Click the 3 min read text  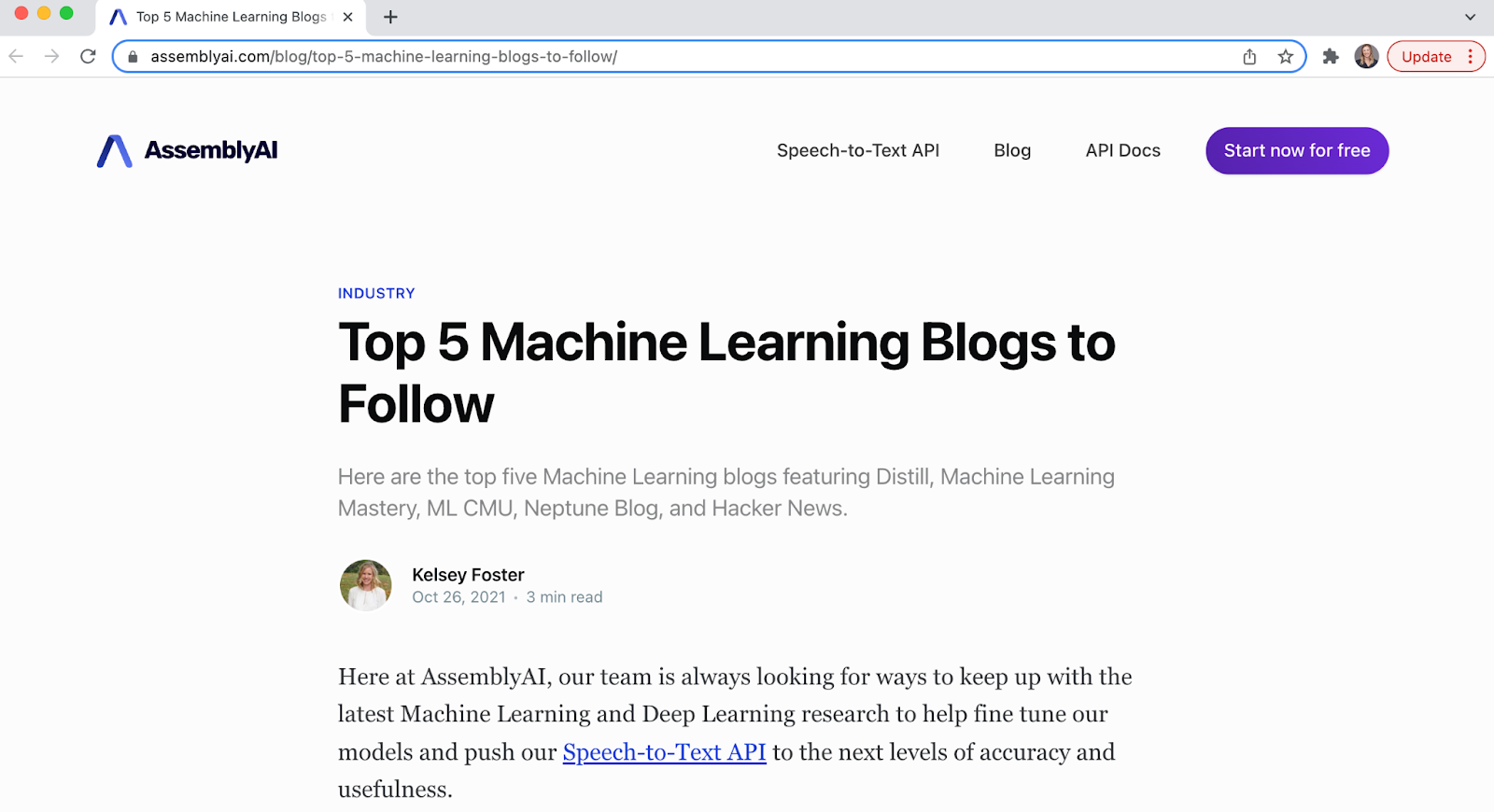(564, 597)
